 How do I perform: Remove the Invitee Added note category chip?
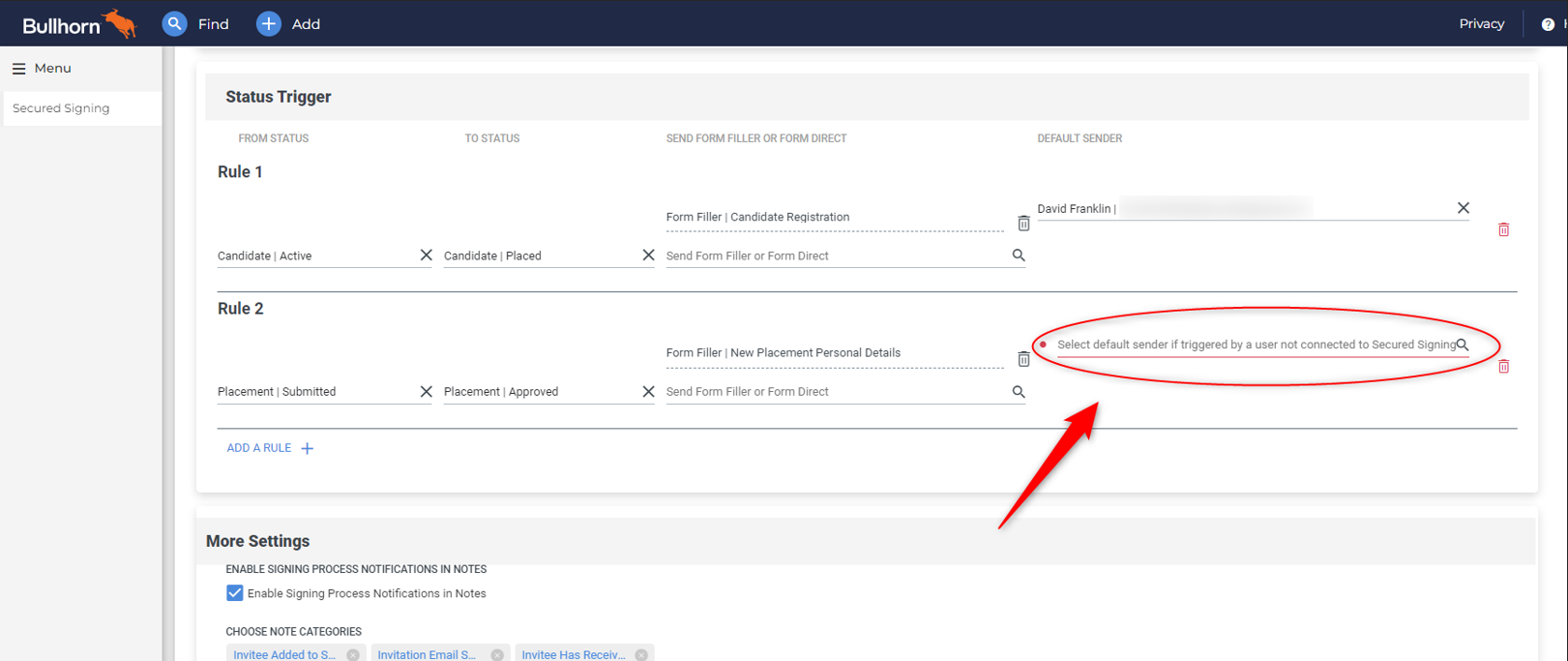(353, 655)
